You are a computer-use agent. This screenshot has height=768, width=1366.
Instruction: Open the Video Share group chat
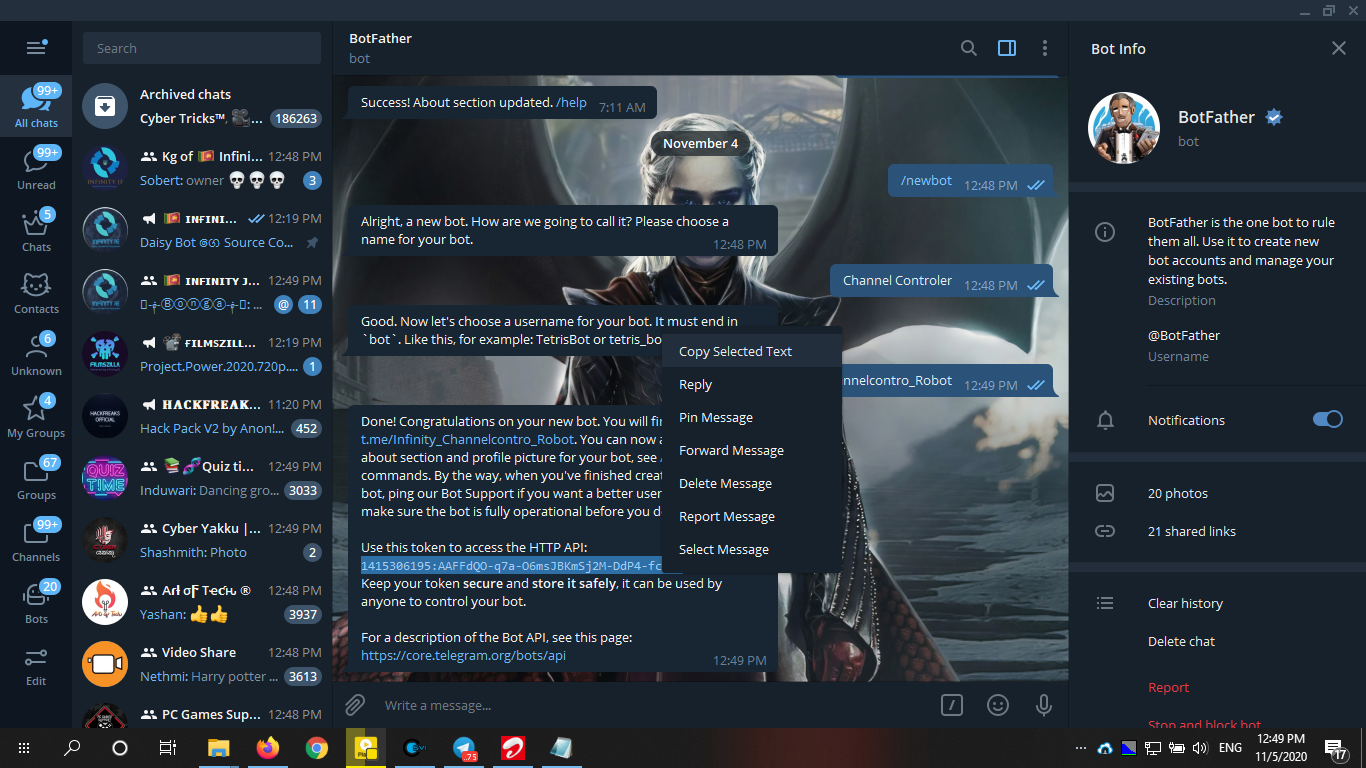point(202,664)
